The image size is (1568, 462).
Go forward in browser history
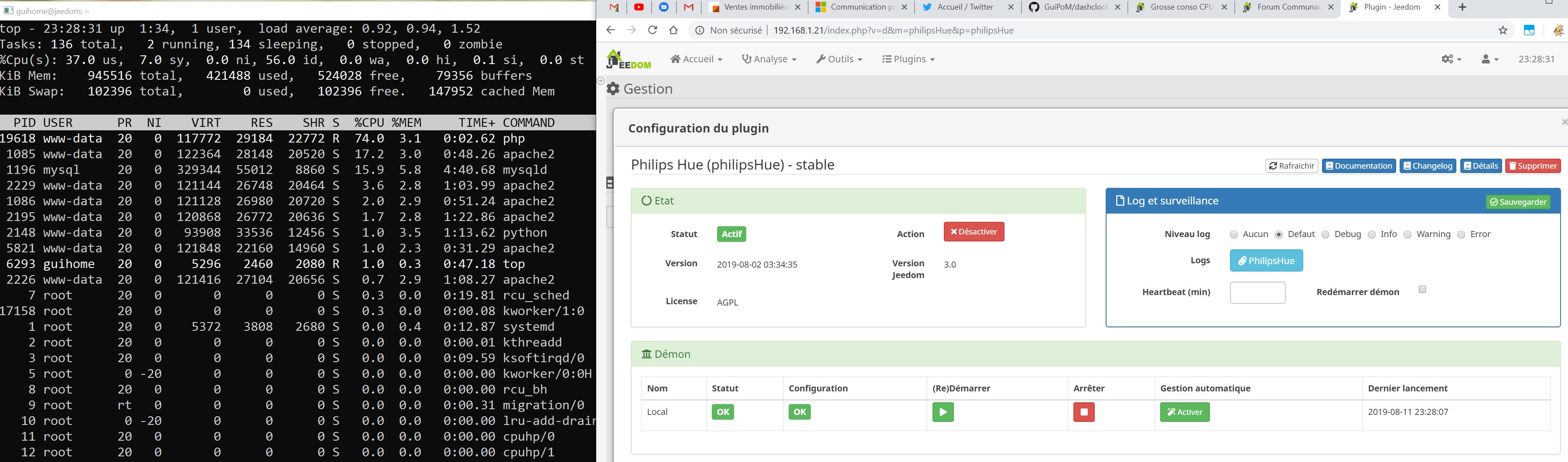point(631,31)
